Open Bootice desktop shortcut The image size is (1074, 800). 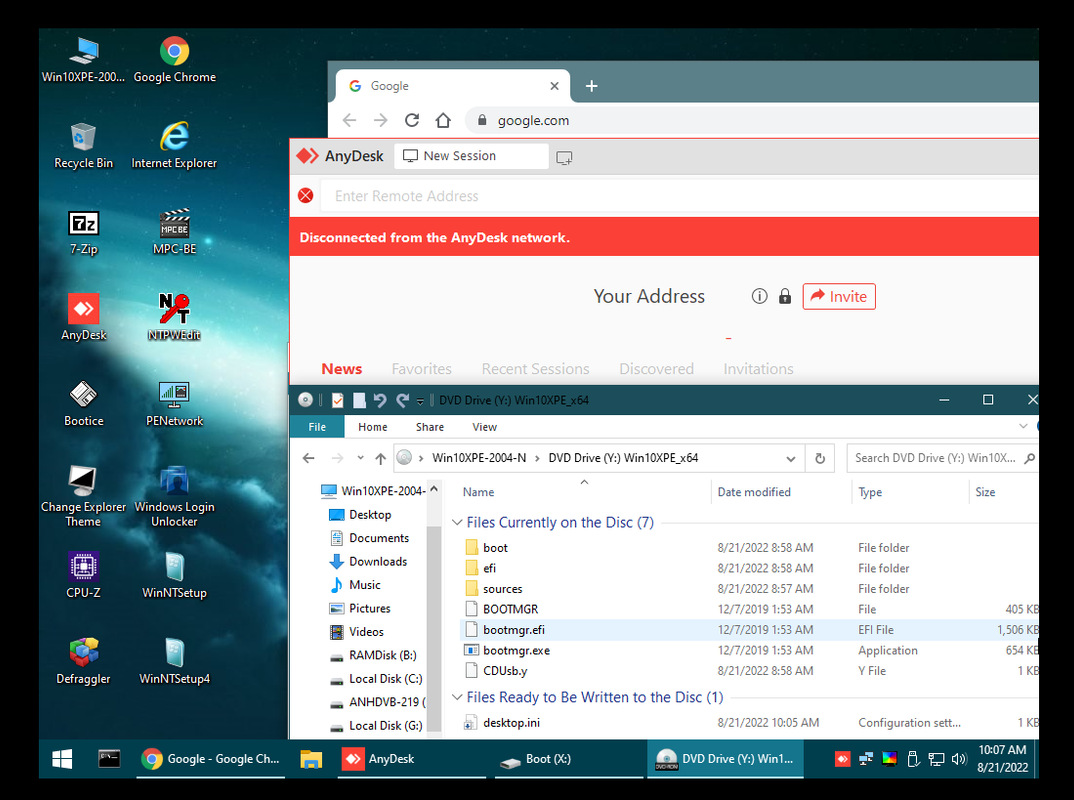[84, 404]
